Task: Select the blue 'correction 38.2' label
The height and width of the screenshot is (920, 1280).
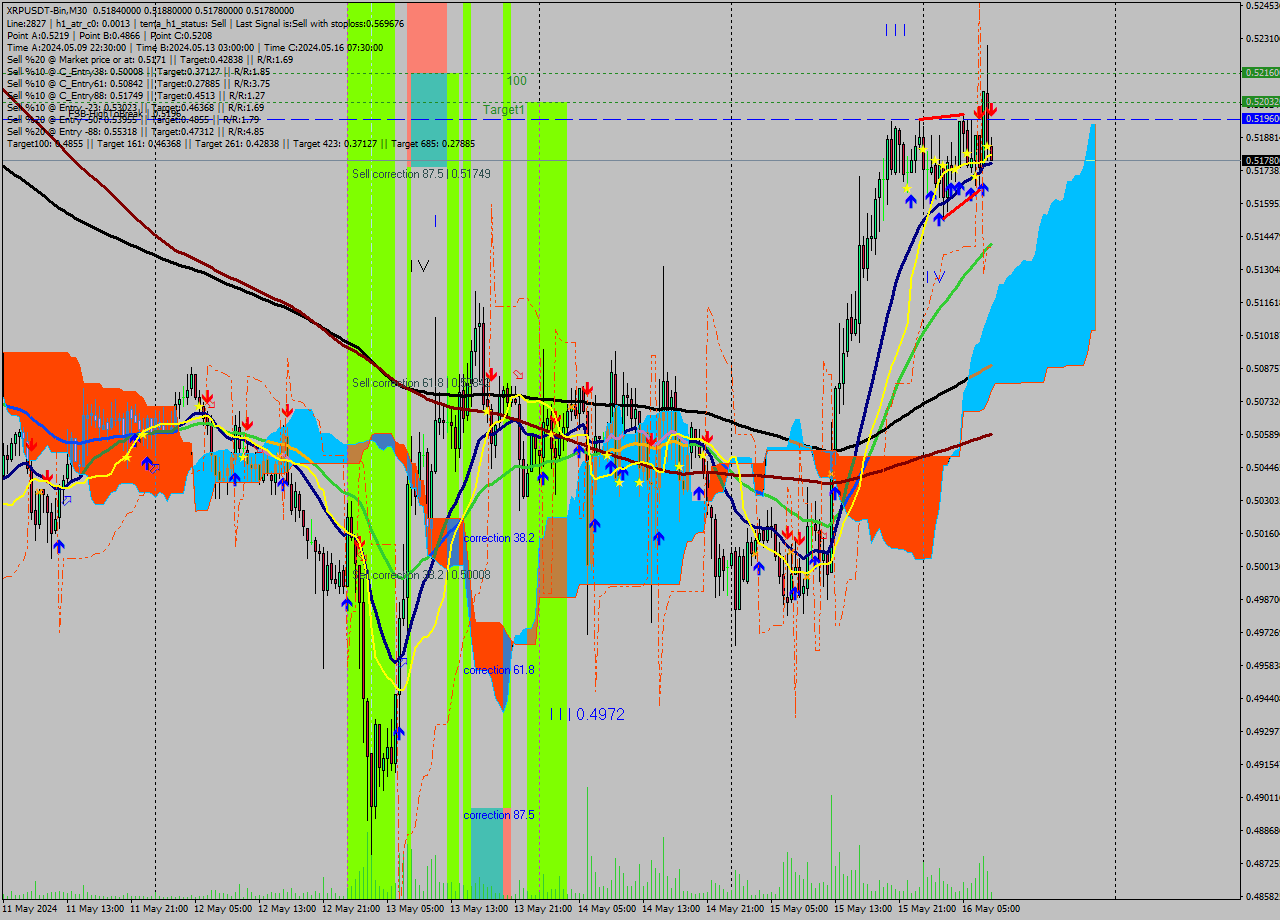Action: click(499, 538)
